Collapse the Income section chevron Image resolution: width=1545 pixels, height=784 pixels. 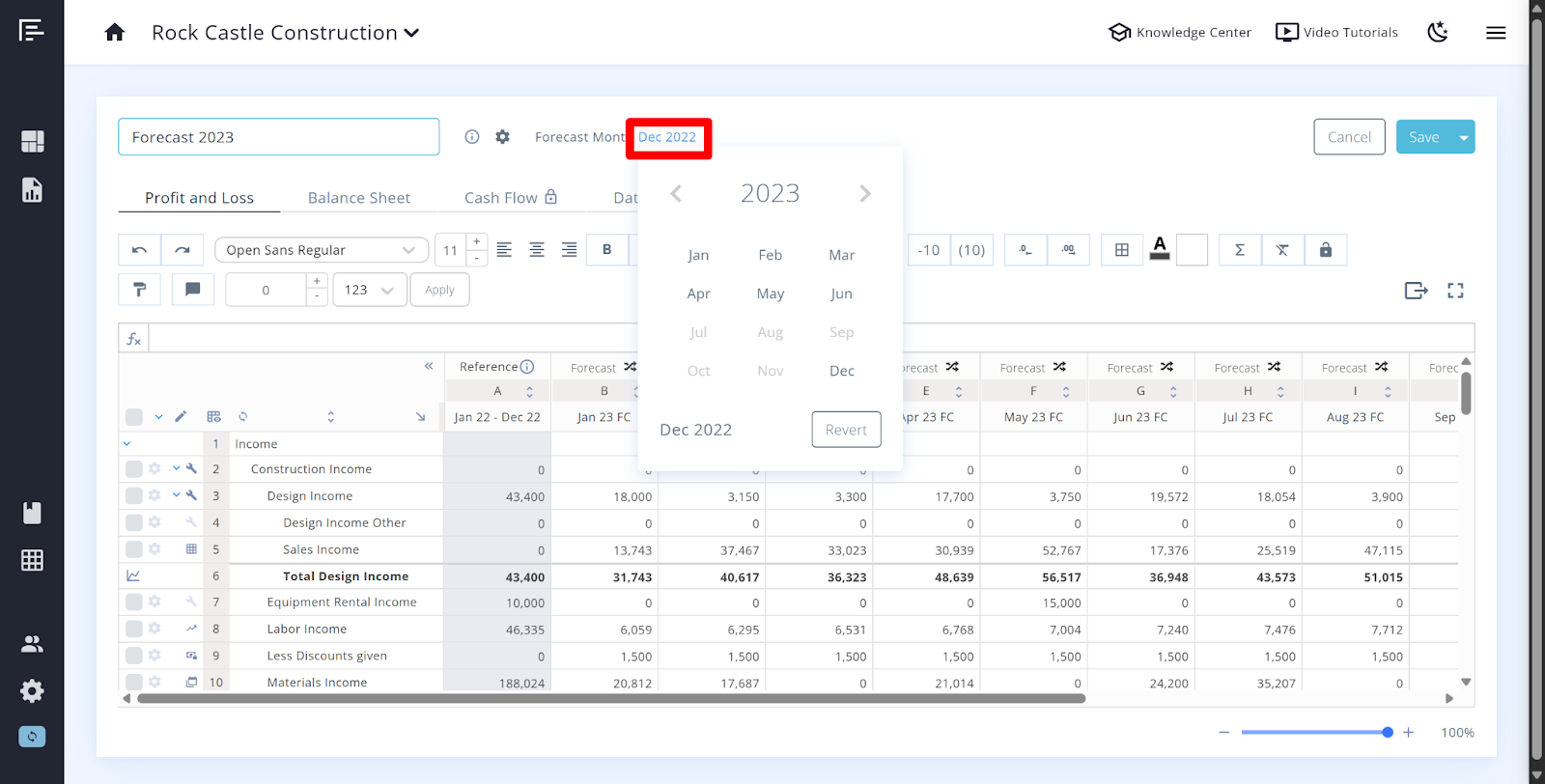pyautogui.click(x=126, y=444)
